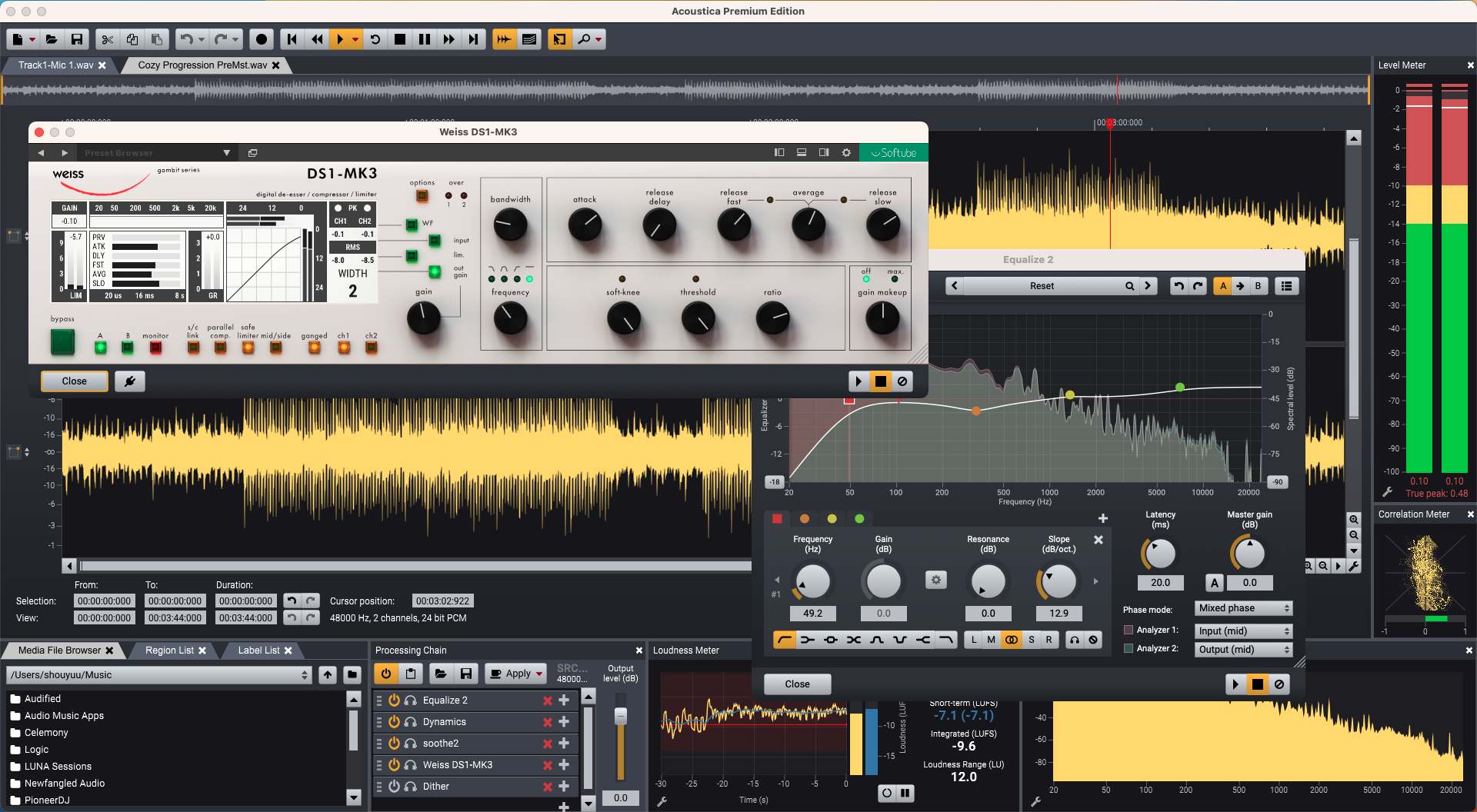Pause playback in the main toolbar
1477x812 pixels.
point(425,39)
